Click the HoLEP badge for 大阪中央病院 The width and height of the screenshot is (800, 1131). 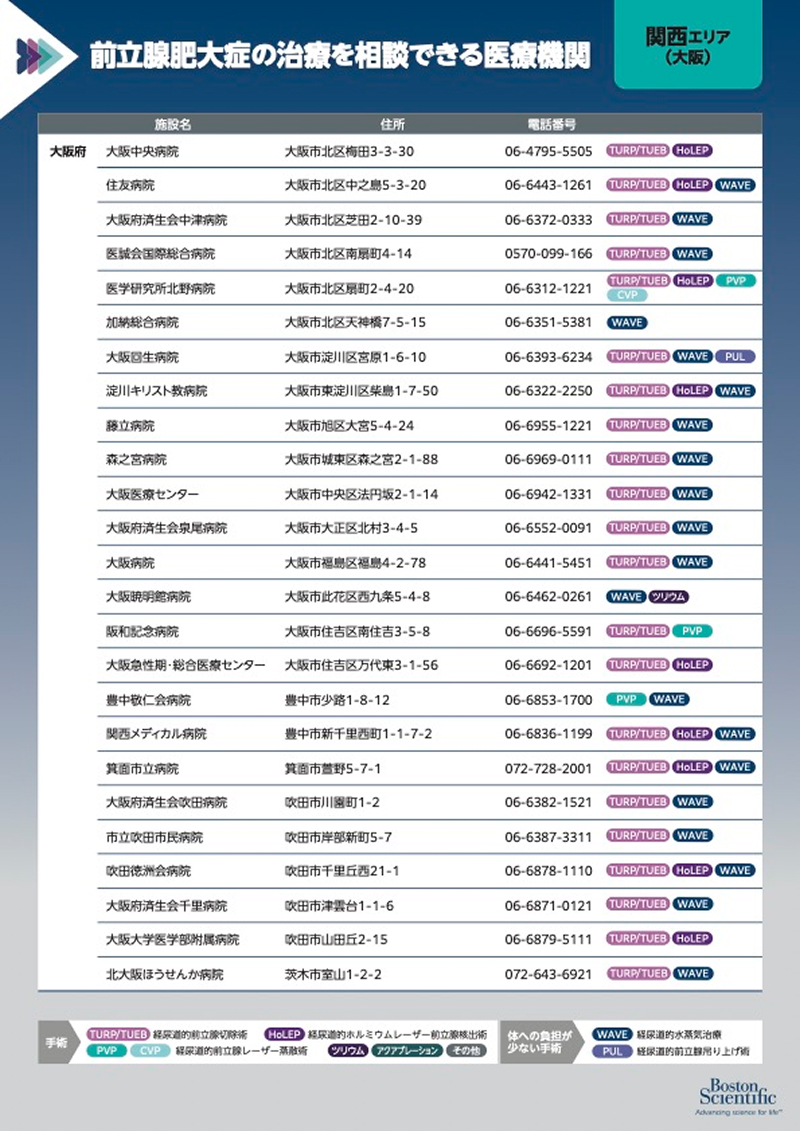pos(692,151)
